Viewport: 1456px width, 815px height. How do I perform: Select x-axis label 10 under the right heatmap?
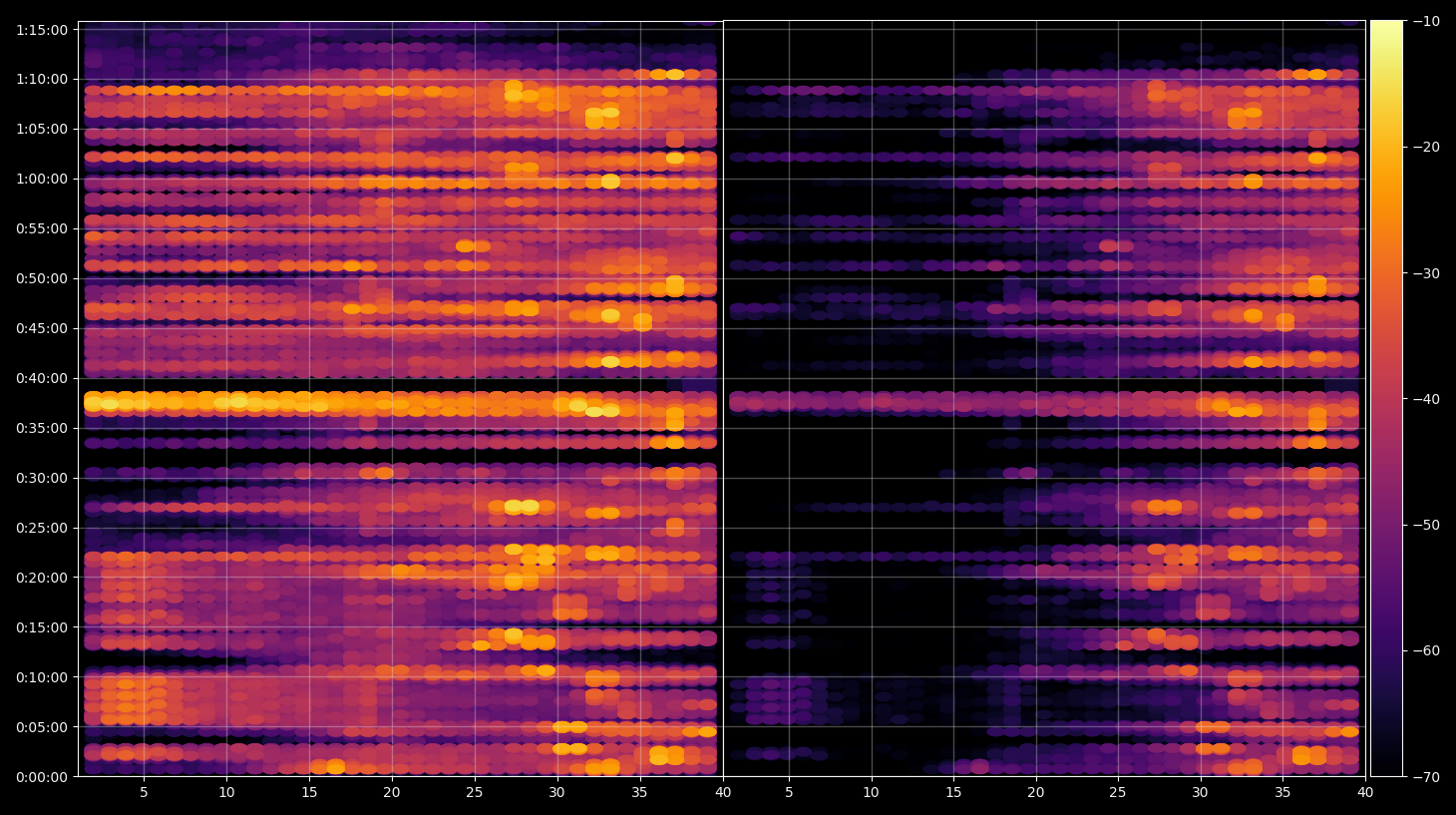point(872,793)
